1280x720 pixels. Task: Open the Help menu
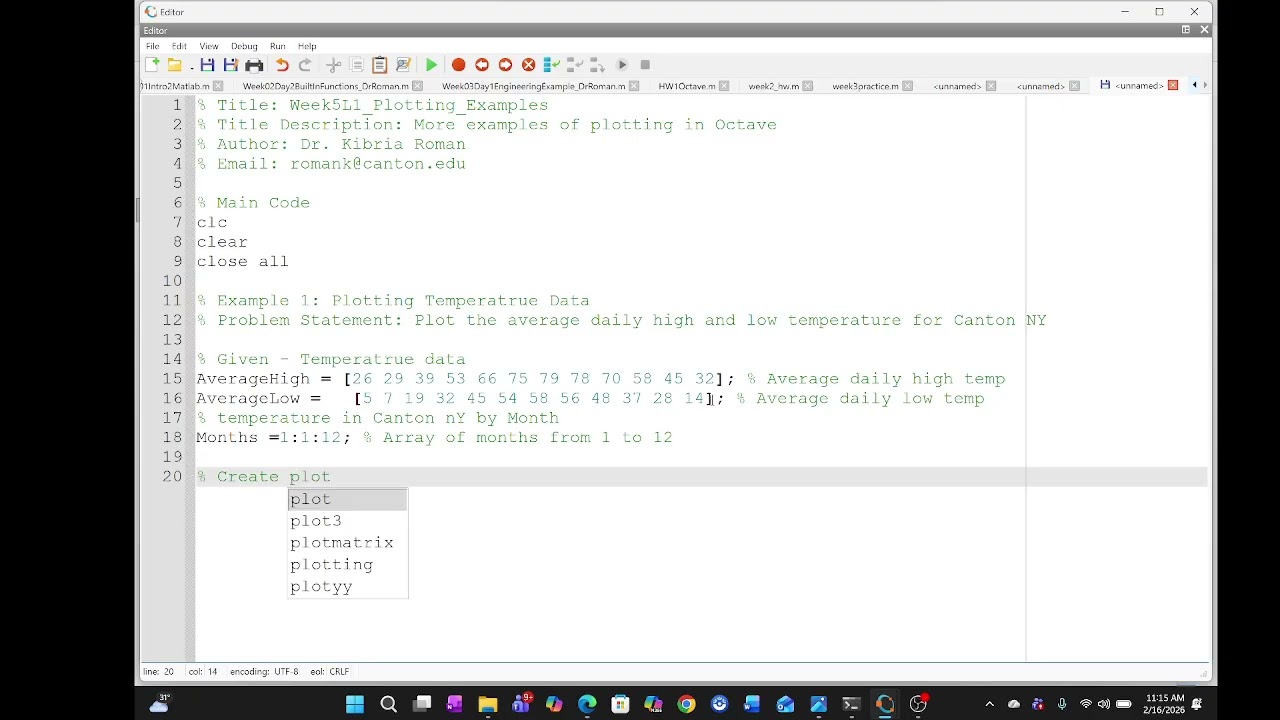(307, 46)
